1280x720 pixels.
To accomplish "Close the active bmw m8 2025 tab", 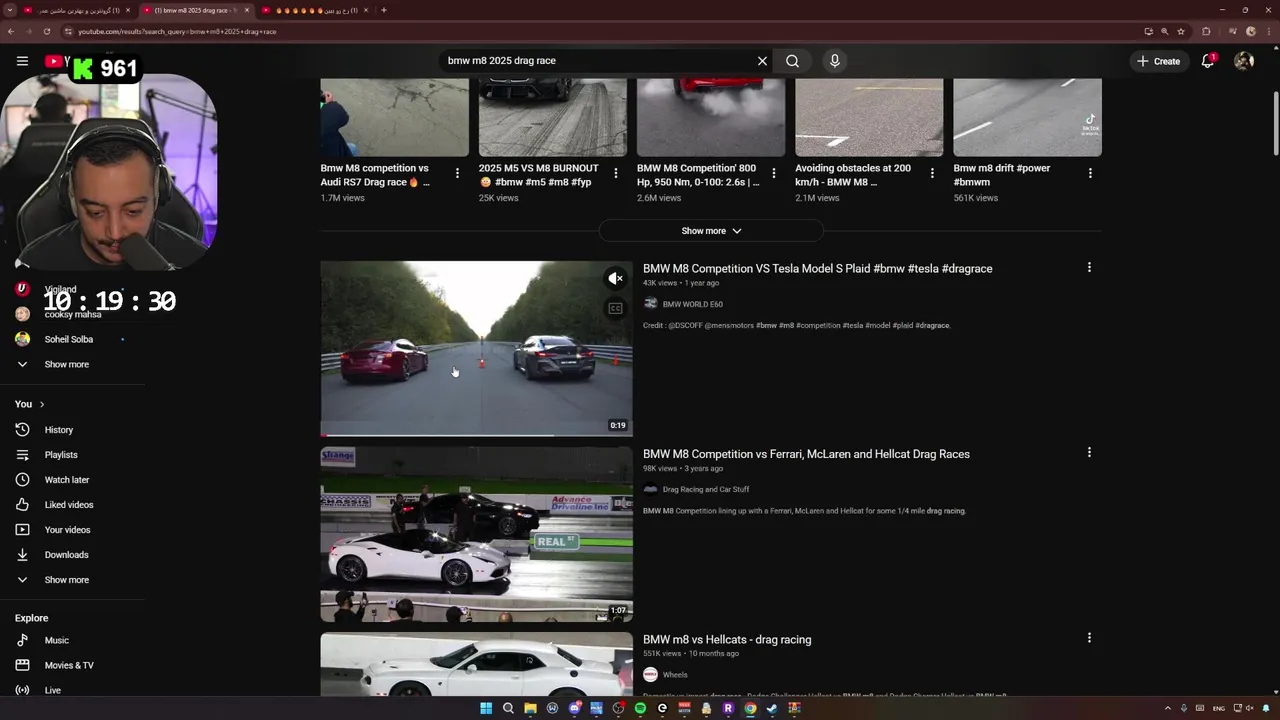I will (x=247, y=10).
